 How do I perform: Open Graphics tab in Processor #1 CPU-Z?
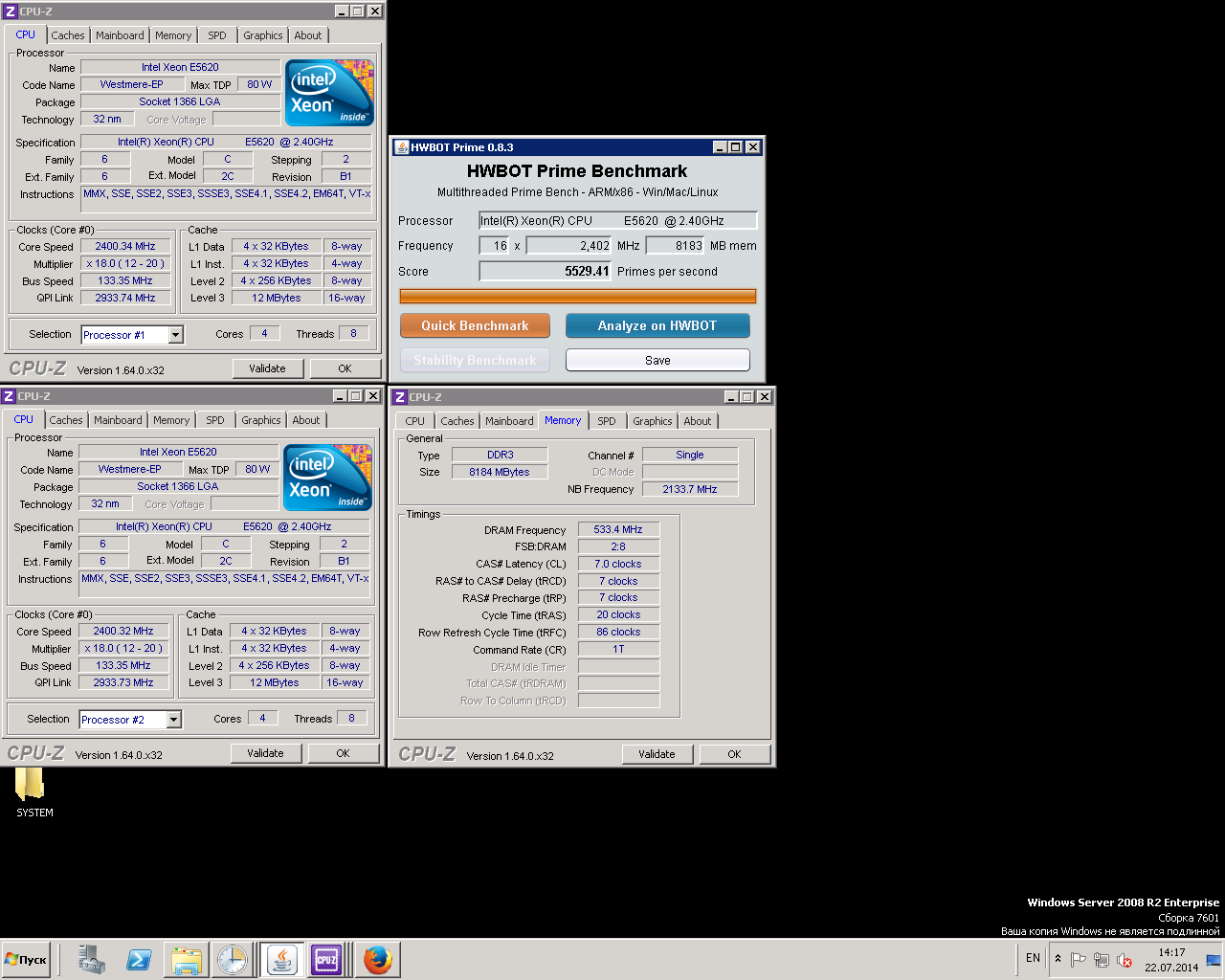point(263,35)
